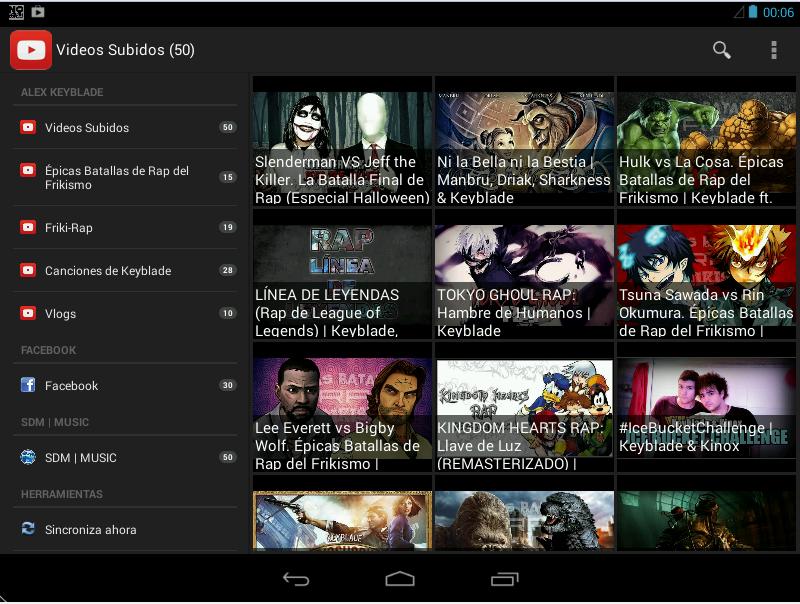Select the Videos Subidos playlist
Viewport: 800px width, 604px height.
(87, 128)
